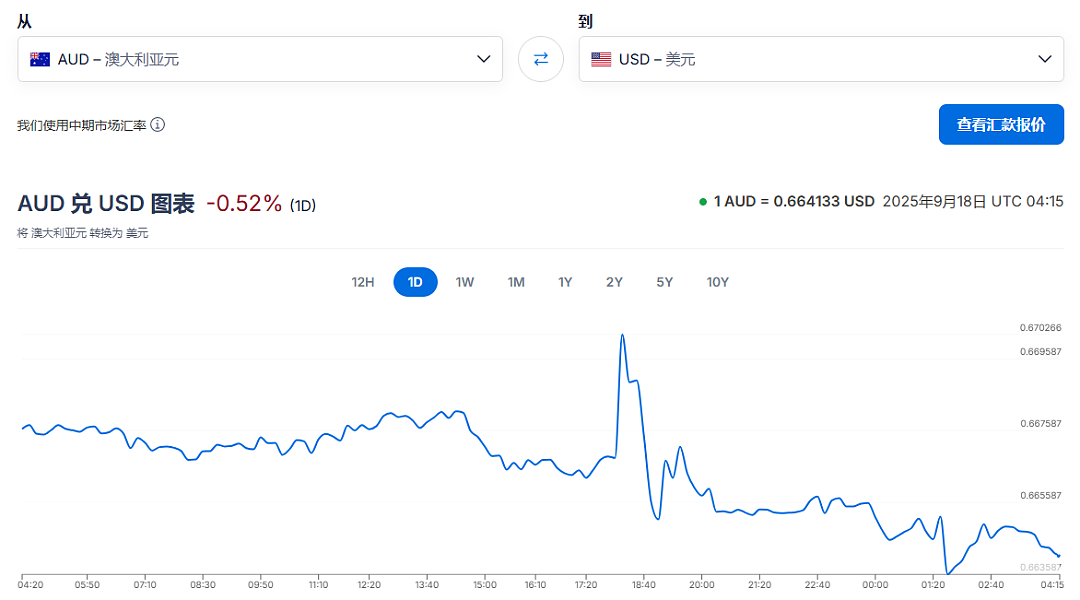The image size is (1080, 600).
Task: Click the -0.52% change value
Action: coord(244,204)
